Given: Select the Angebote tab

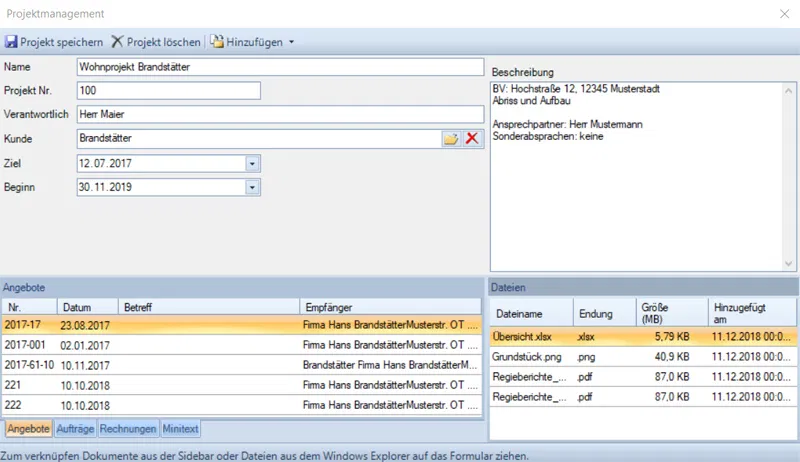Looking at the screenshot, I should tap(28, 429).
